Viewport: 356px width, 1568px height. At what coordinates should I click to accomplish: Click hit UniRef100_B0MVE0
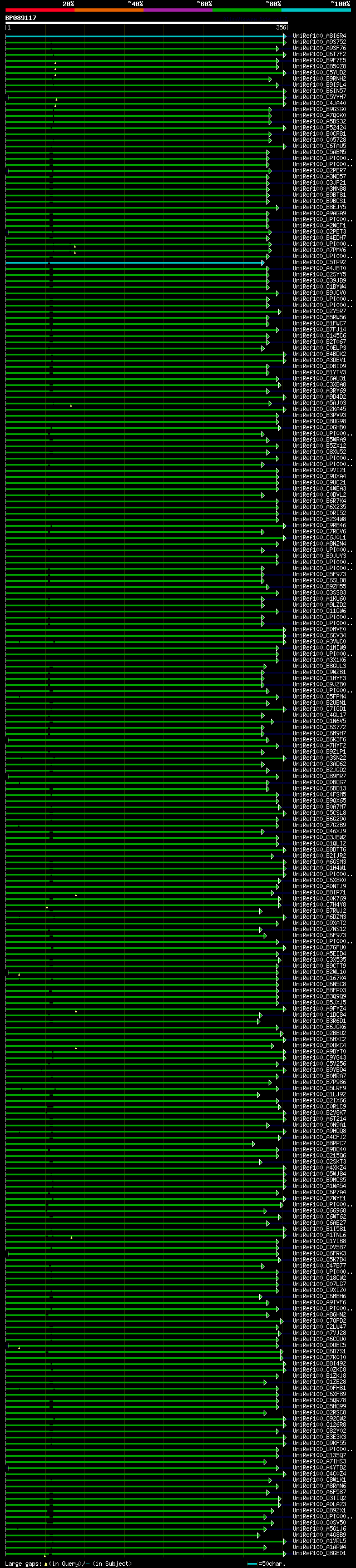tap(319, 630)
